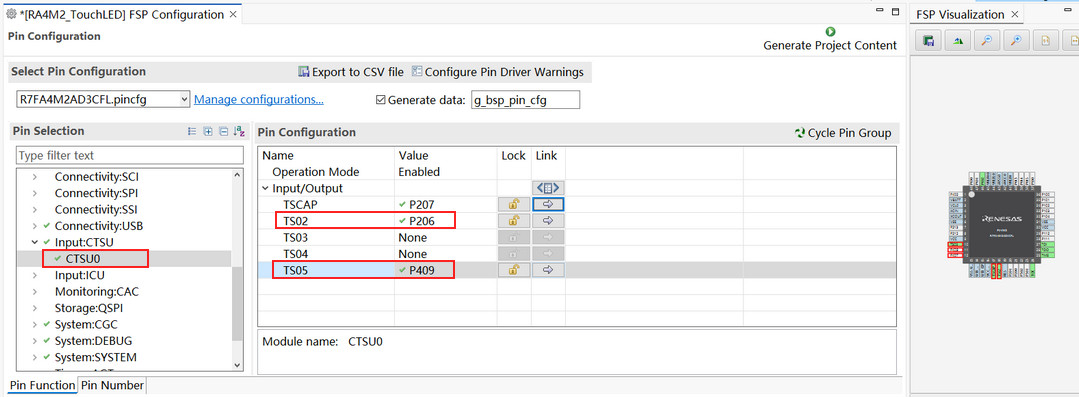Click the Lock column header
This screenshot has height=397, width=1079.
[513, 155]
